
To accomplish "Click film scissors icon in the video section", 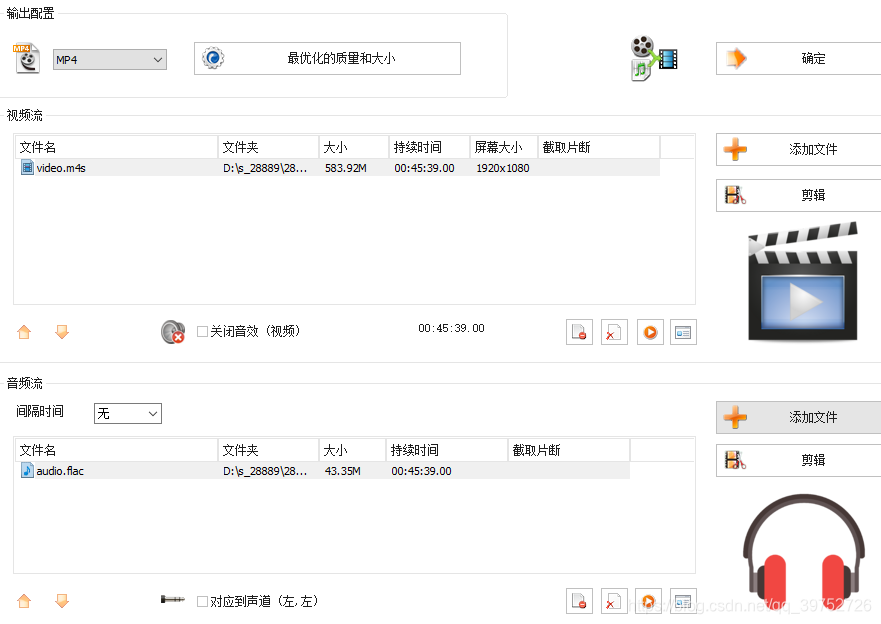I will (735, 195).
